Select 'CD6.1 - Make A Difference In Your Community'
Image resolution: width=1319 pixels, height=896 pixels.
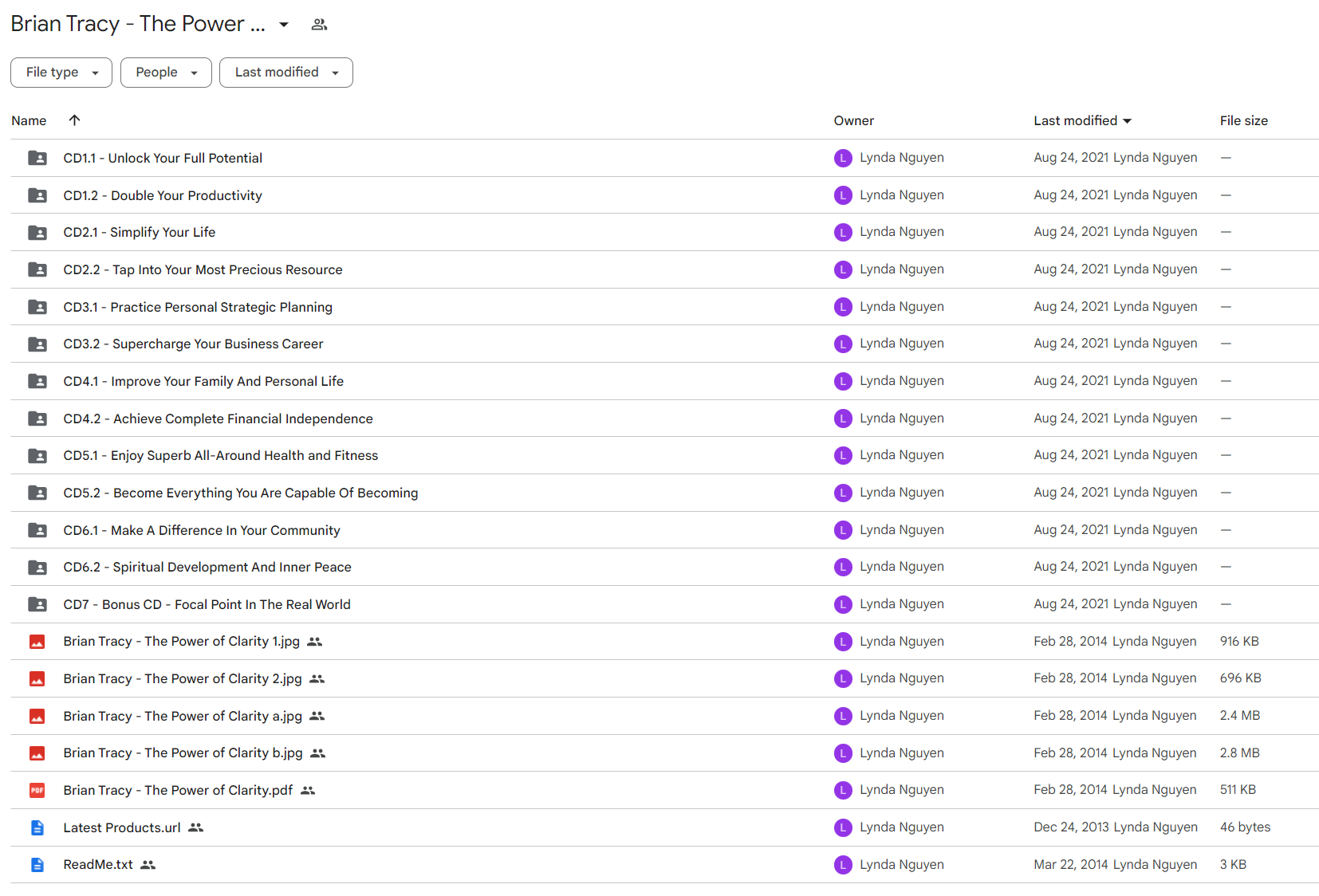[x=202, y=530]
